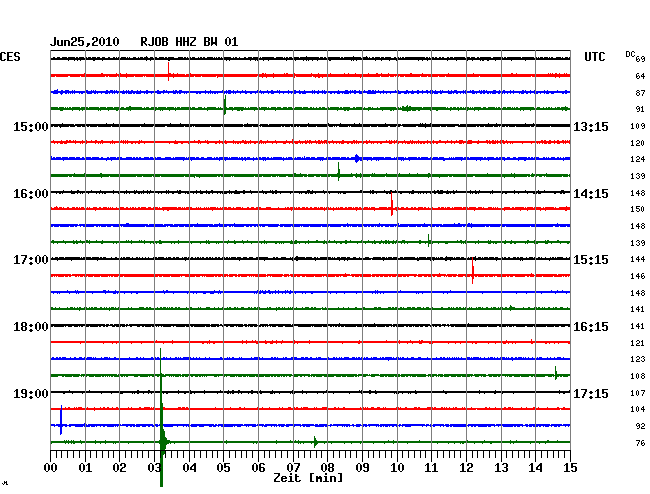Click the blue burst near minute 09

click(357, 158)
